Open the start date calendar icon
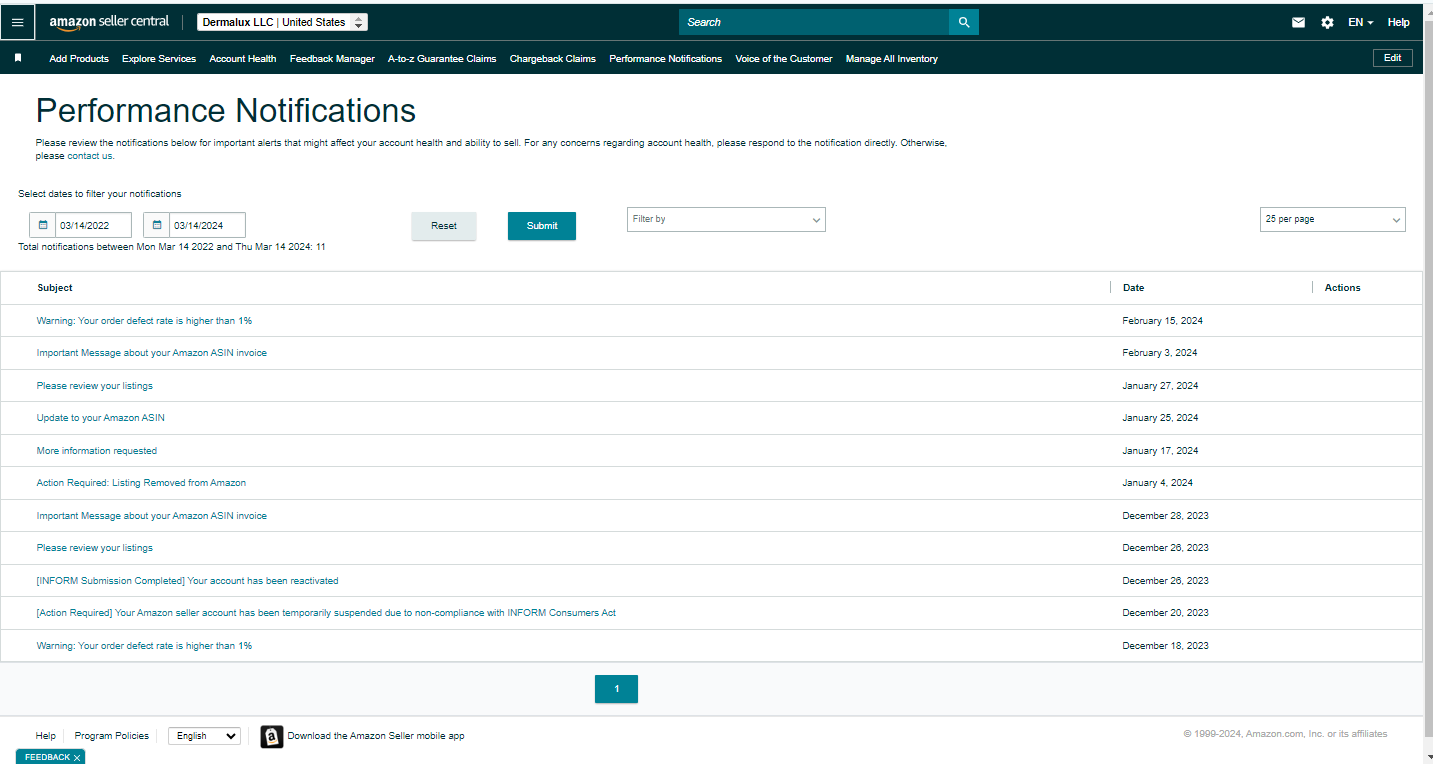 click(43, 225)
